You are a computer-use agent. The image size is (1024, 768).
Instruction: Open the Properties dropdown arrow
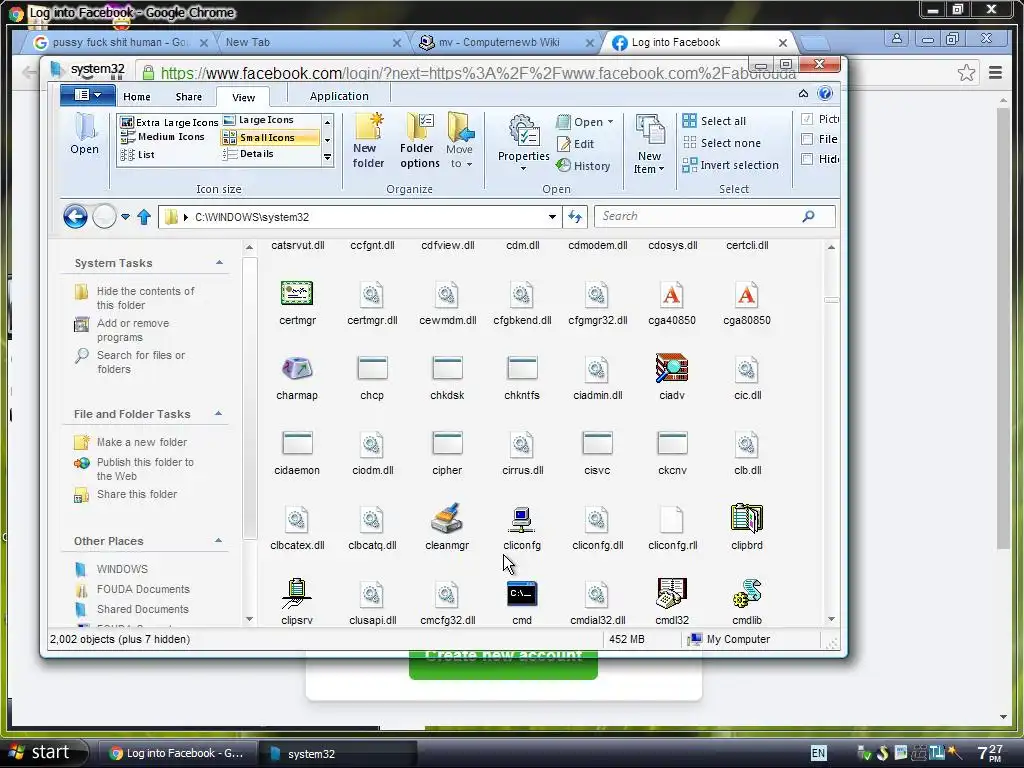[523, 168]
